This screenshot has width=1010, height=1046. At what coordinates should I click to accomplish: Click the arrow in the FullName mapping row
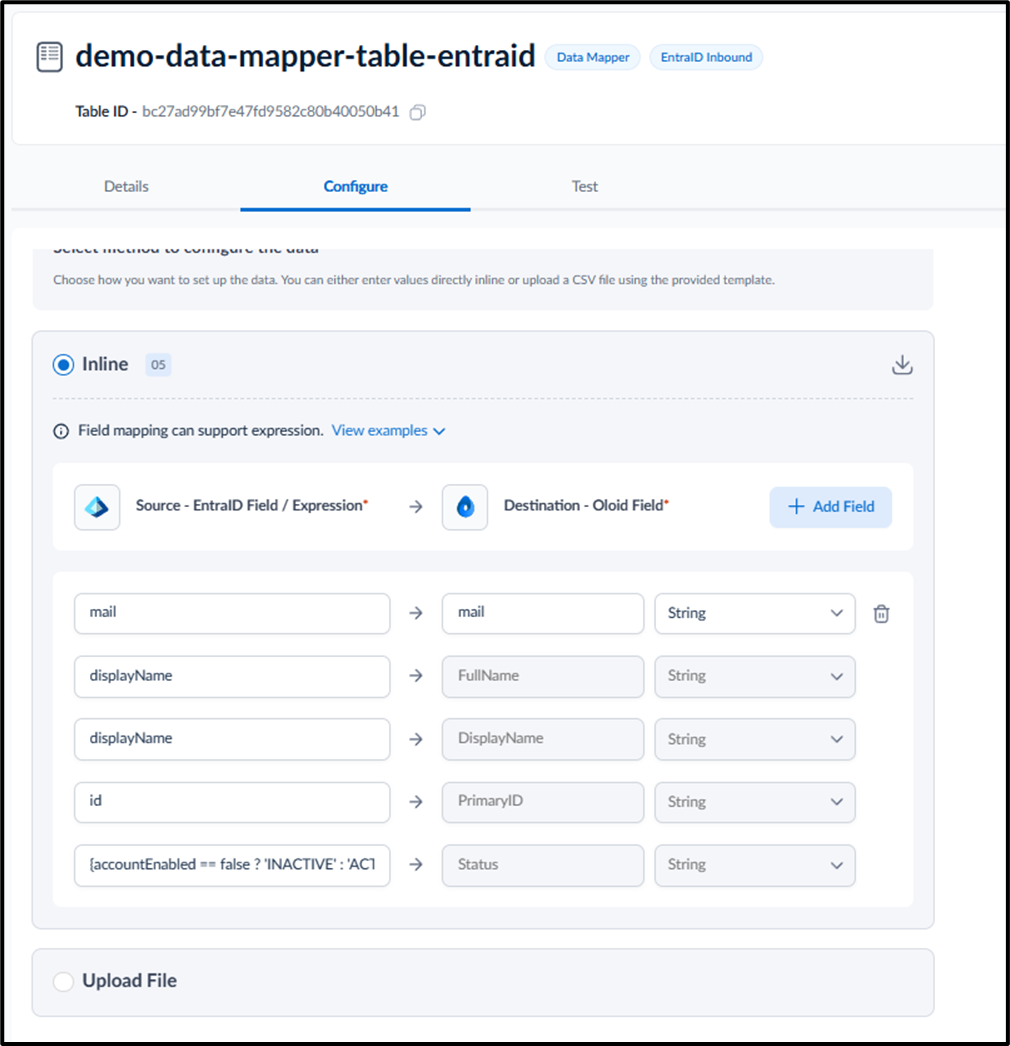tap(416, 676)
